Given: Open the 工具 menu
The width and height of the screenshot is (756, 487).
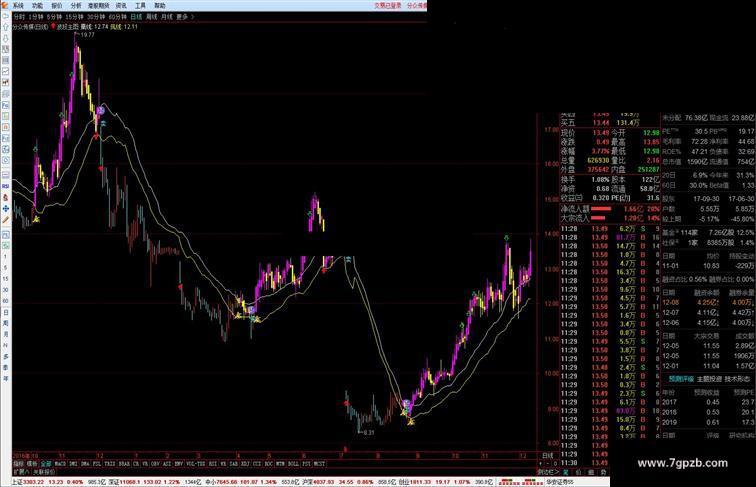Looking at the screenshot, I should (140, 6).
